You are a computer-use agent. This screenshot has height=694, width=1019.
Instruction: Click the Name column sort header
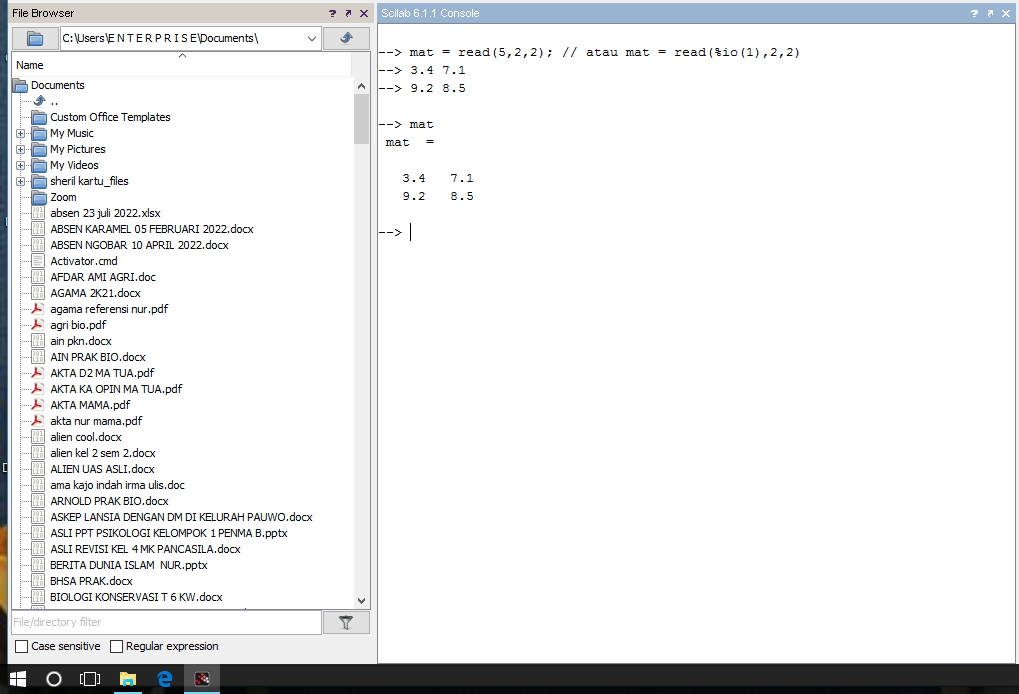coord(182,65)
